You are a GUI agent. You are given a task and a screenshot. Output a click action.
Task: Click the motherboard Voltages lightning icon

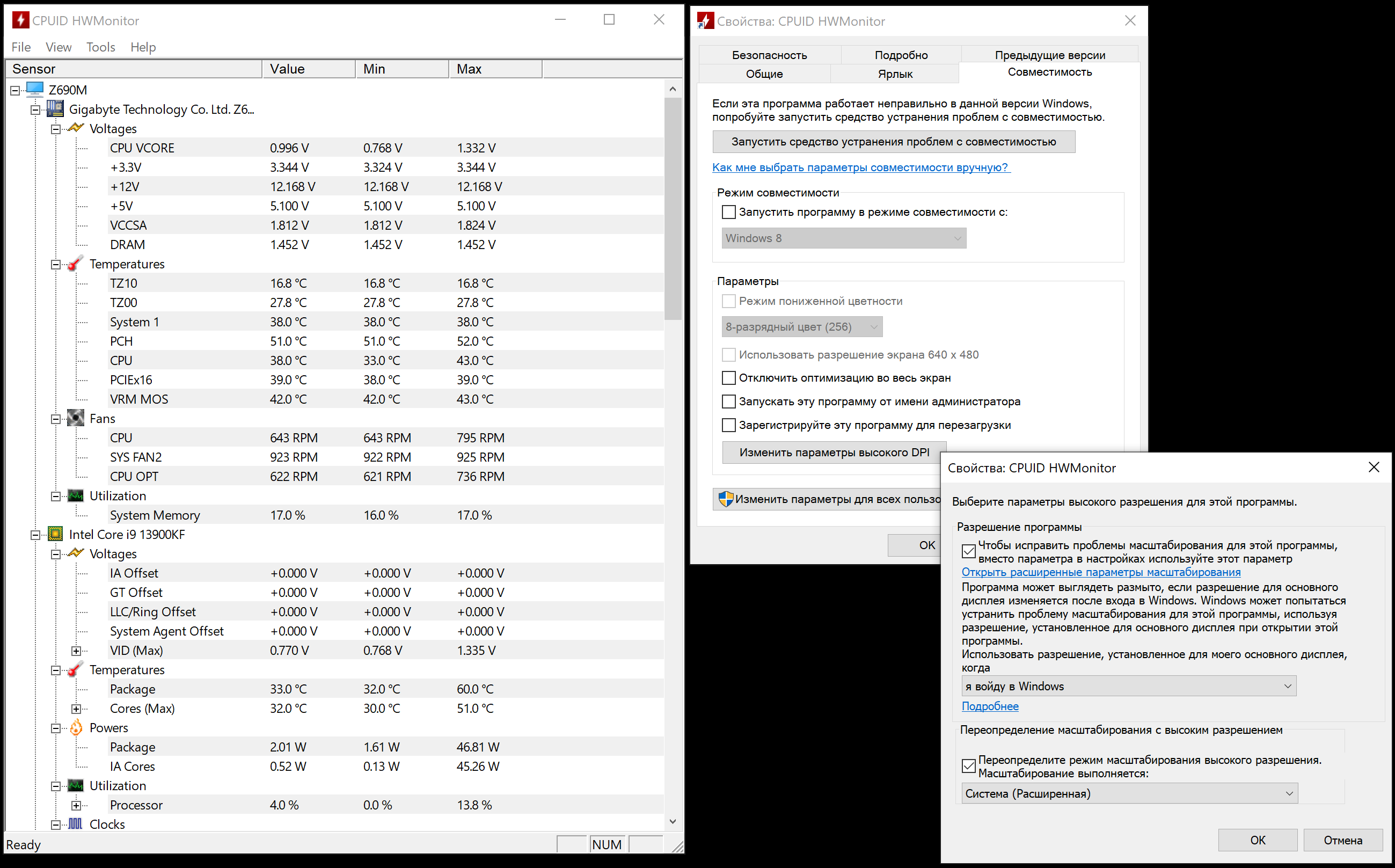click(76, 128)
